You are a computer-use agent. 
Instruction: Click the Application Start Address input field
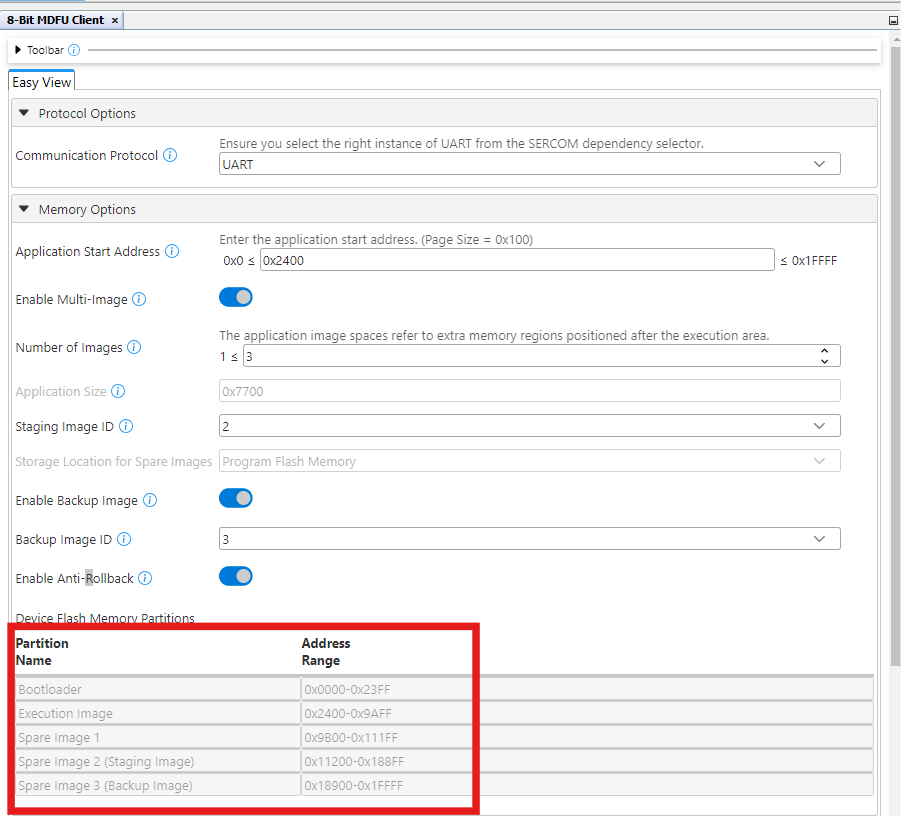[517, 261]
